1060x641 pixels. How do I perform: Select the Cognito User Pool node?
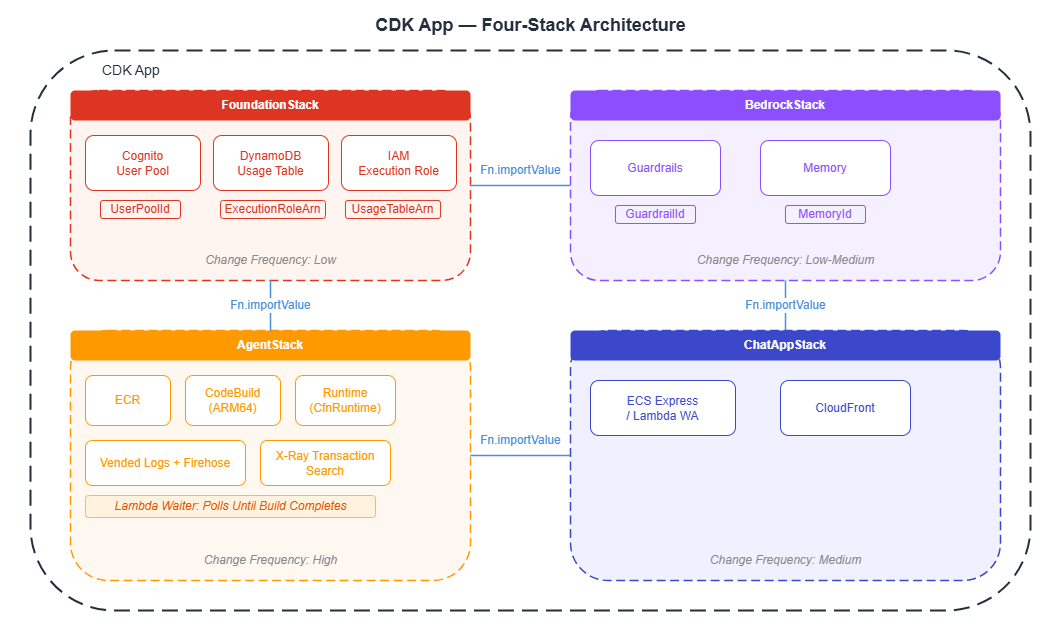(142, 162)
